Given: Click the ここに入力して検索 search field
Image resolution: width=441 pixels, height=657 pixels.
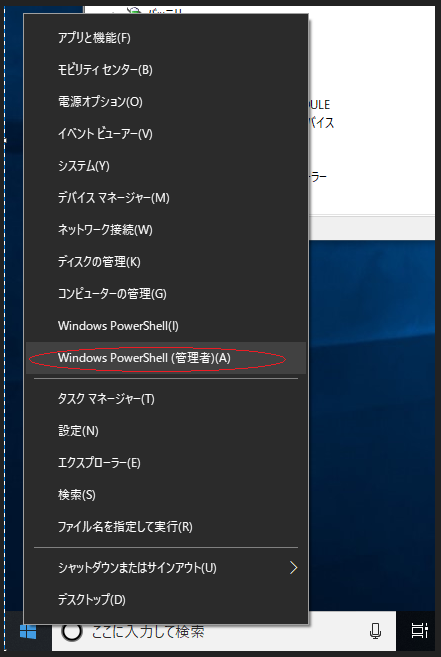Looking at the screenshot, I should [223, 631].
